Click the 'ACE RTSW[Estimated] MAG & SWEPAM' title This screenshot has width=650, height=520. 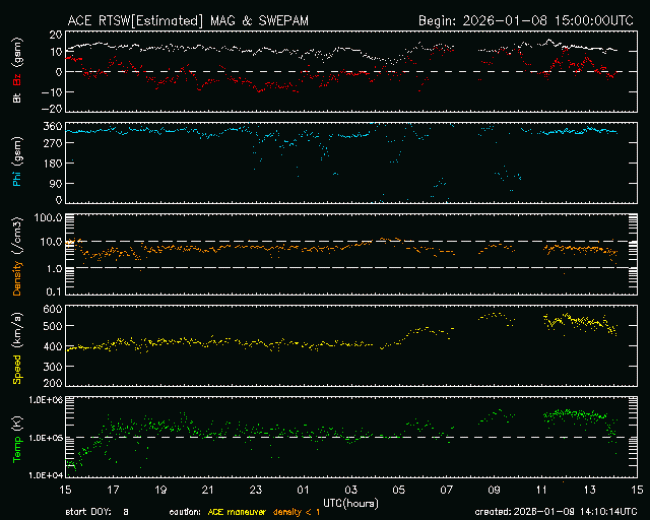click(188, 21)
